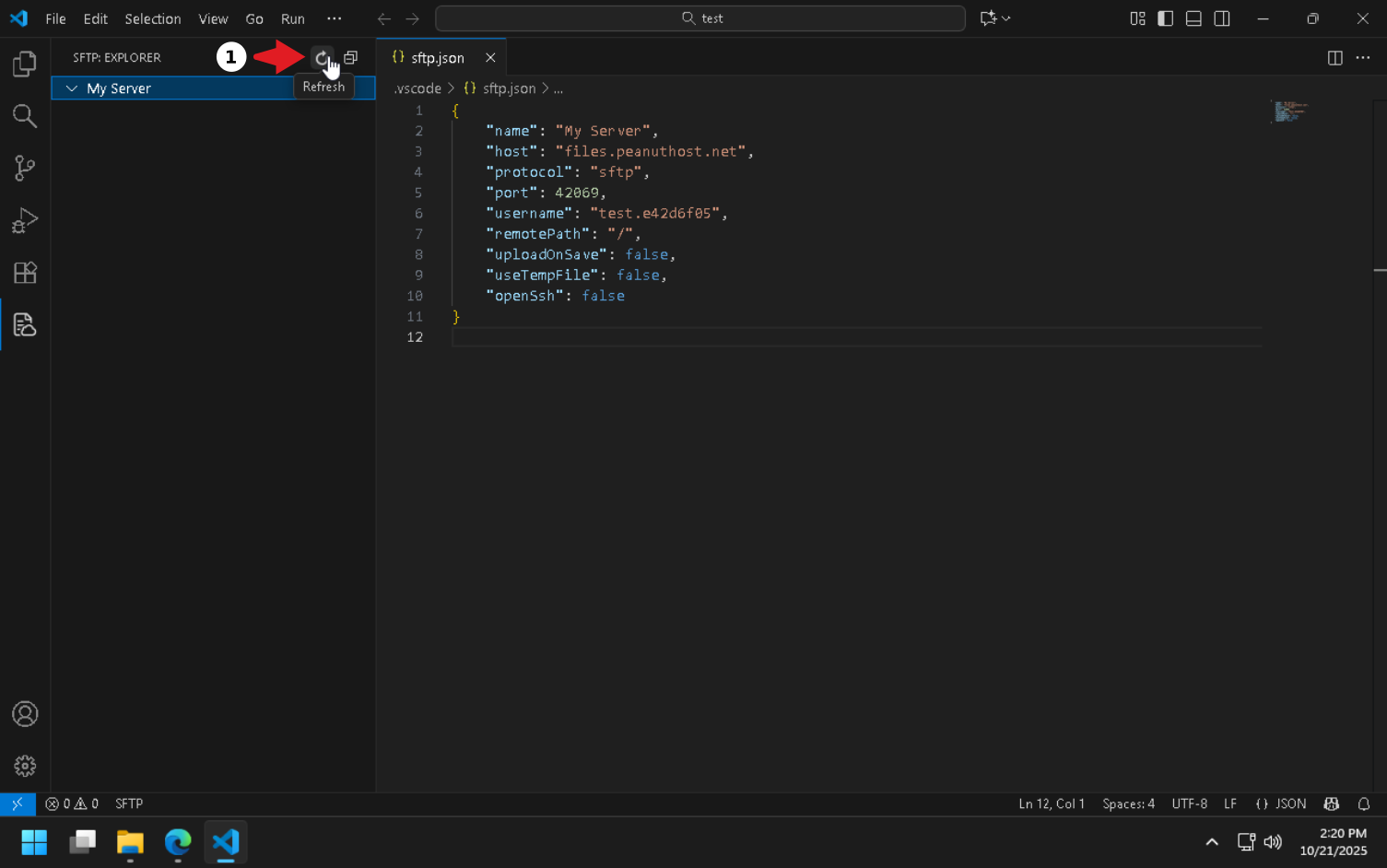Toggle the primary sidebar visibility
1387x868 pixels.
(1165, 18)
